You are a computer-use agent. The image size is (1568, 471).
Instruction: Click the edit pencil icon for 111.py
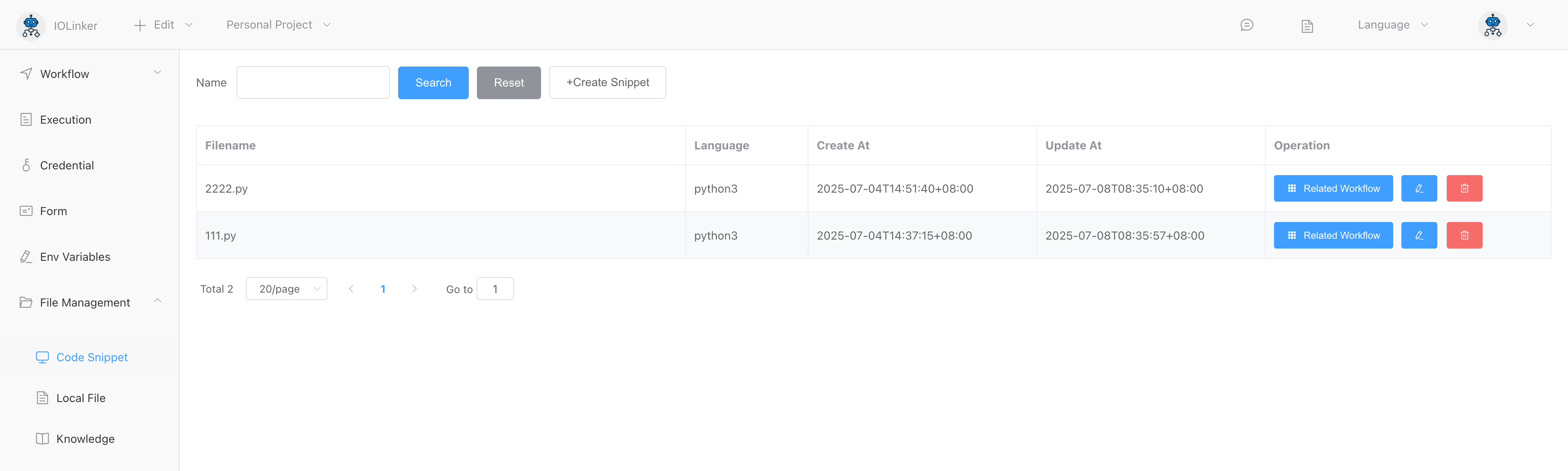(x=1418, y=235)
